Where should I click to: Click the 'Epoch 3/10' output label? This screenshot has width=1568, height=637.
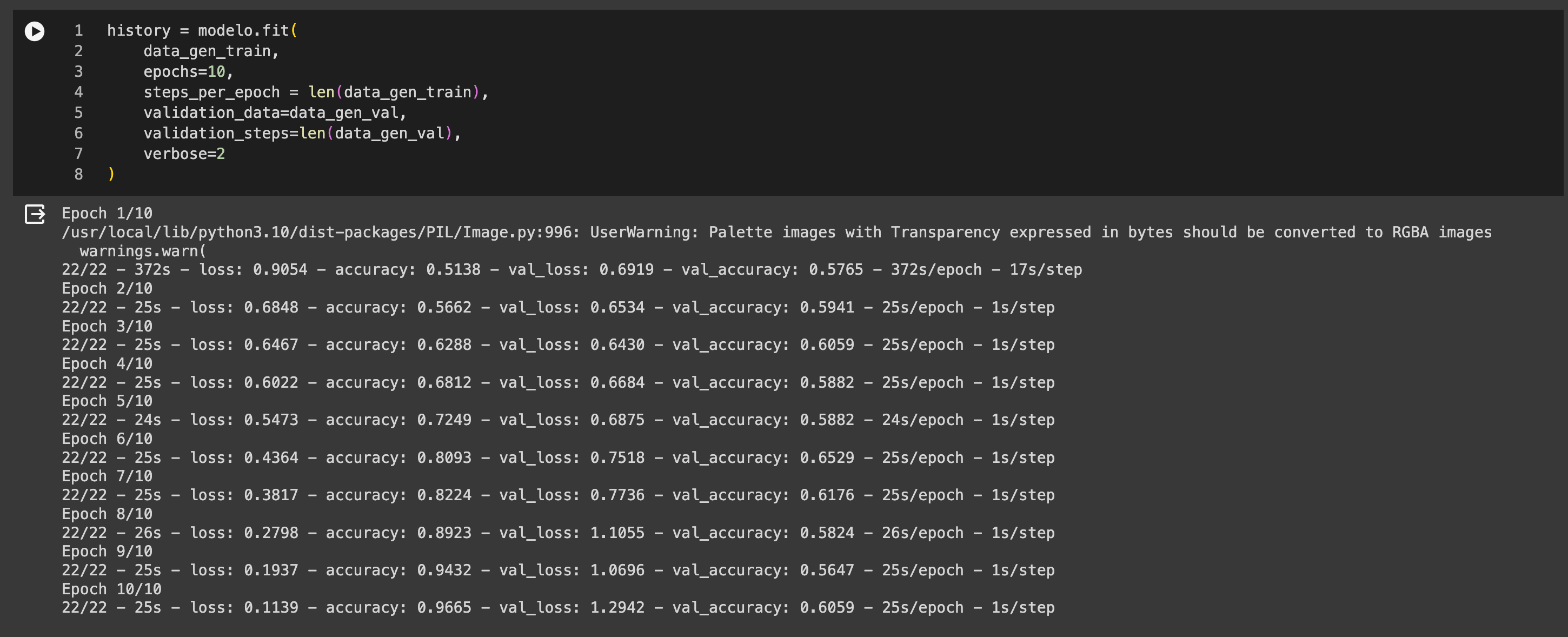[x=107, y=326]
